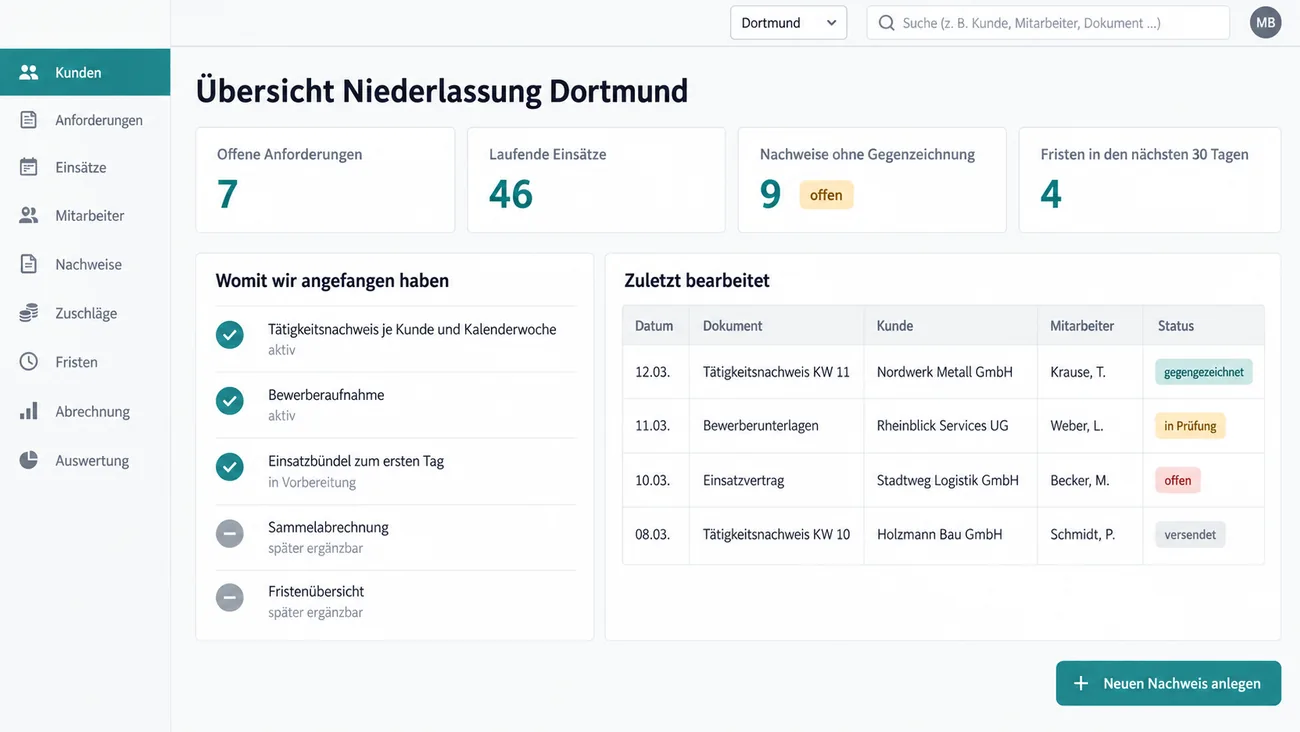Click the Zuschläge coins icon

tap(29, 313)
